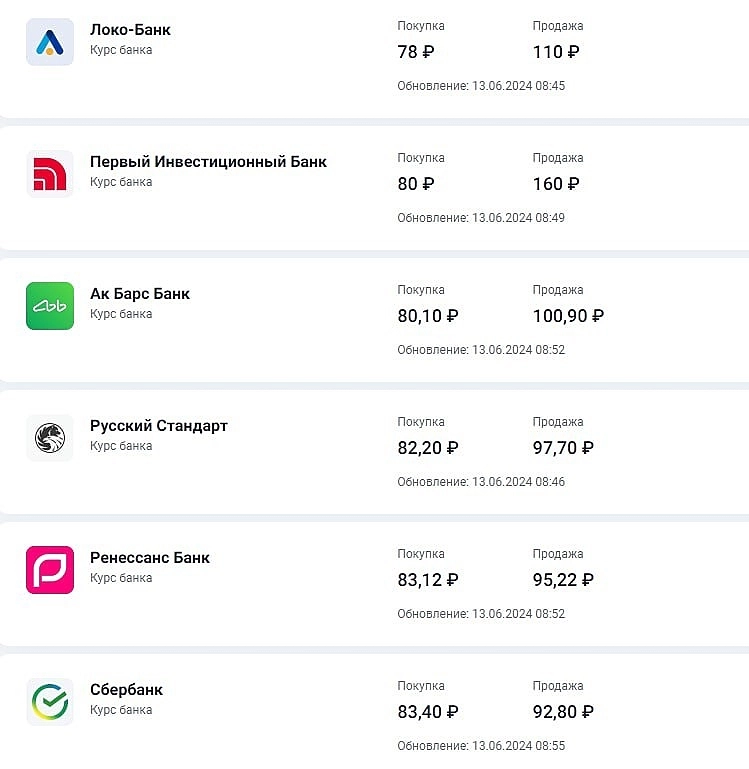Click the Первый Инвестиционный Банк red logo
The width and height of the screenshot is (749, 769).
[x=50, y=174]
